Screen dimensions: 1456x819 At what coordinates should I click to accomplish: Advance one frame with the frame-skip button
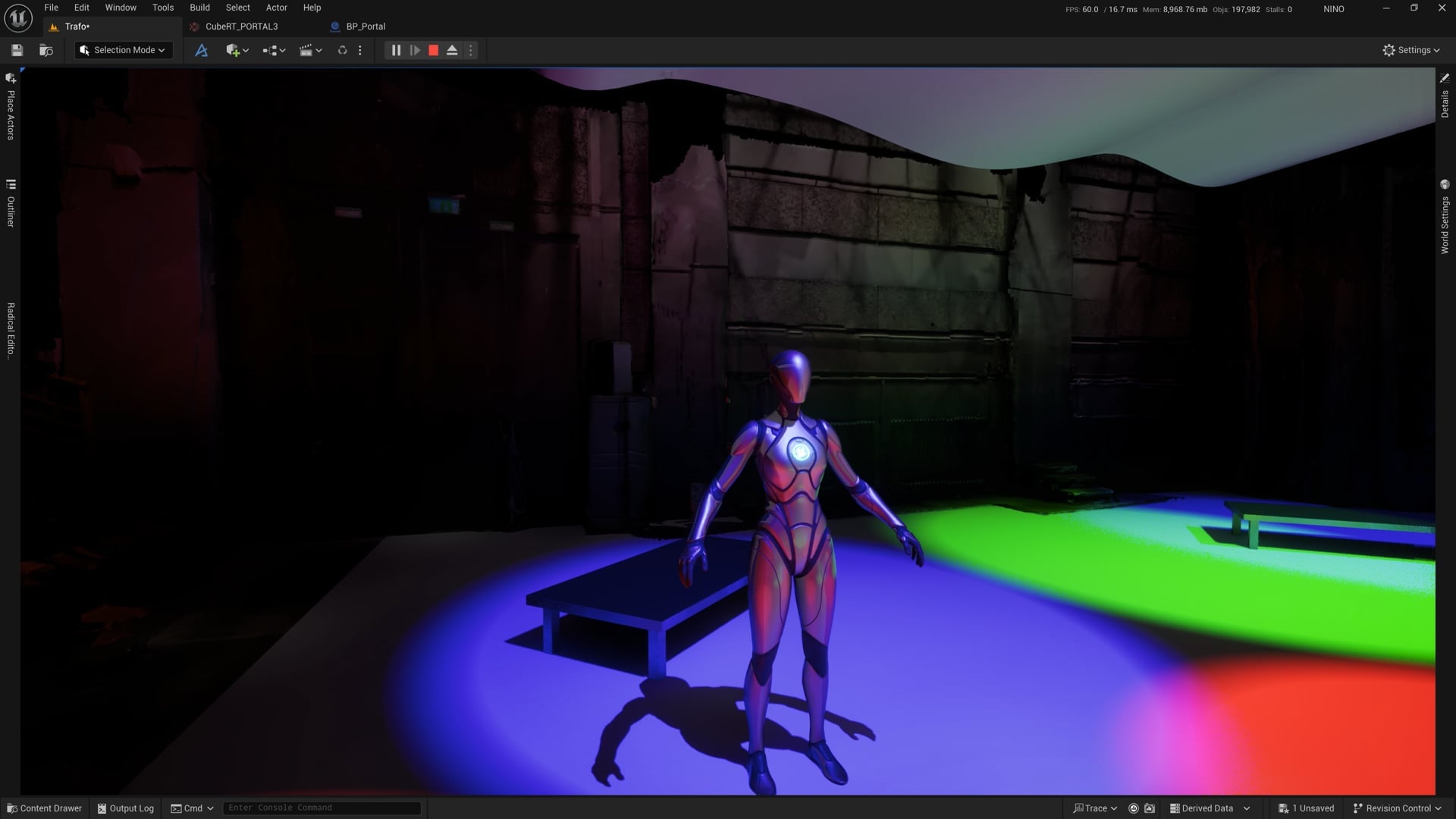[x=415, y=50]
